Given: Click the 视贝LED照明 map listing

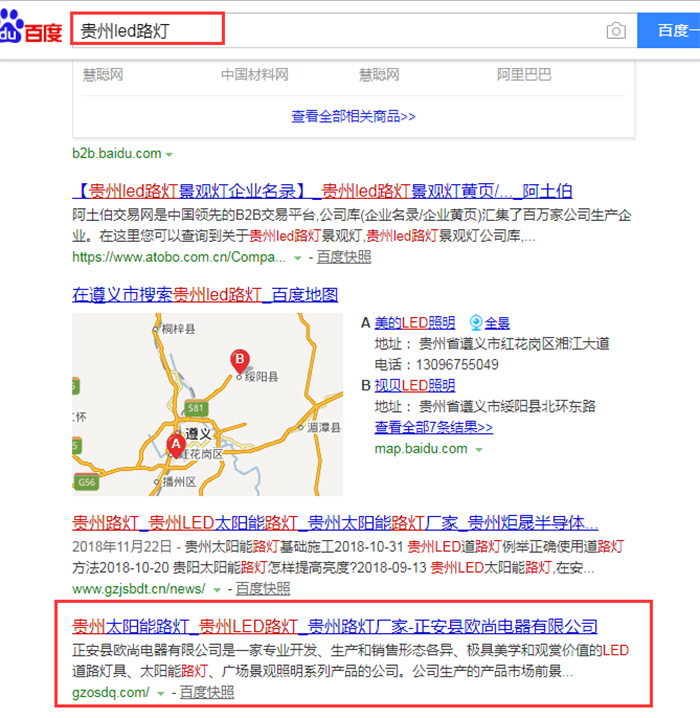Looking at the screenshot, I should 414,385.
